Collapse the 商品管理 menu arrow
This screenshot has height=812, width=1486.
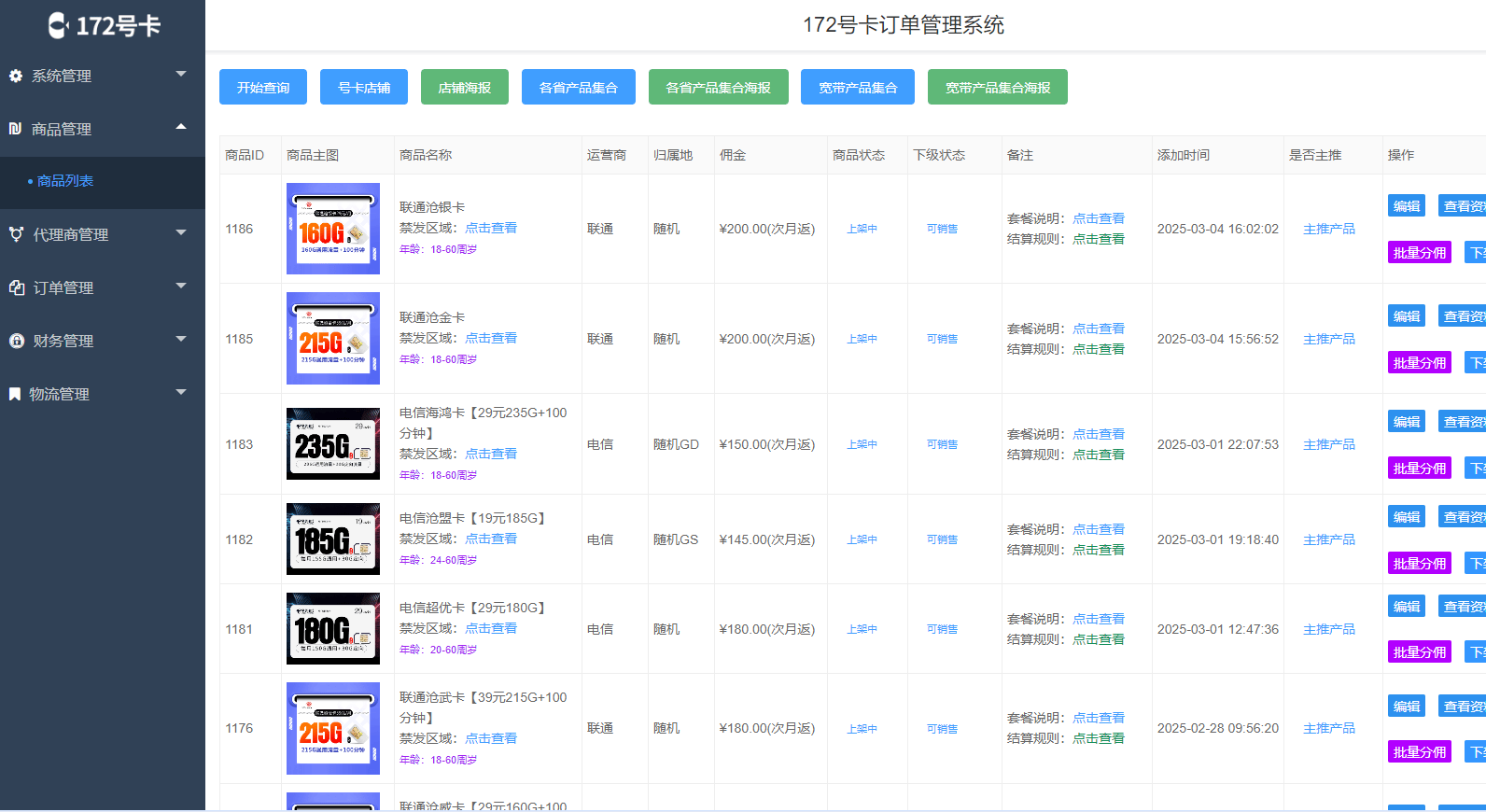181,126
